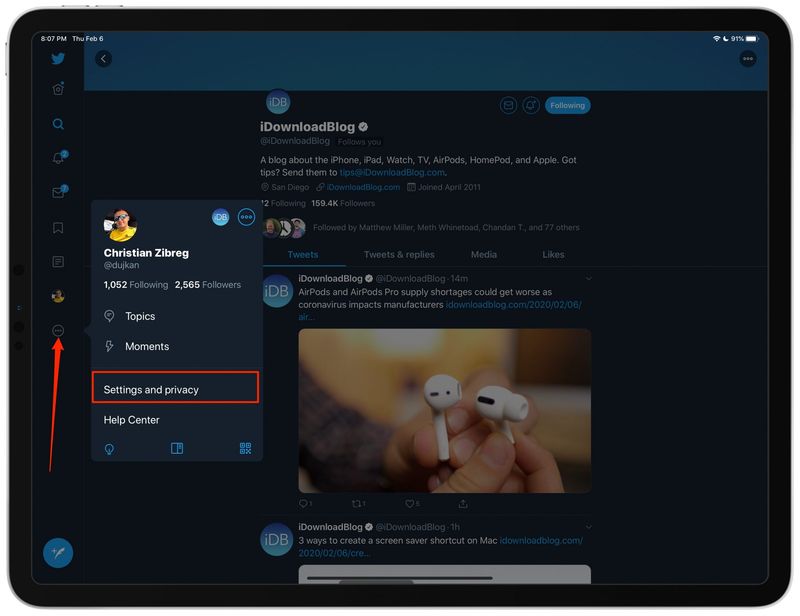Click the 8:07 PM clock
Image resolution: width=800 pixels, height=616 pixels.
54,39
